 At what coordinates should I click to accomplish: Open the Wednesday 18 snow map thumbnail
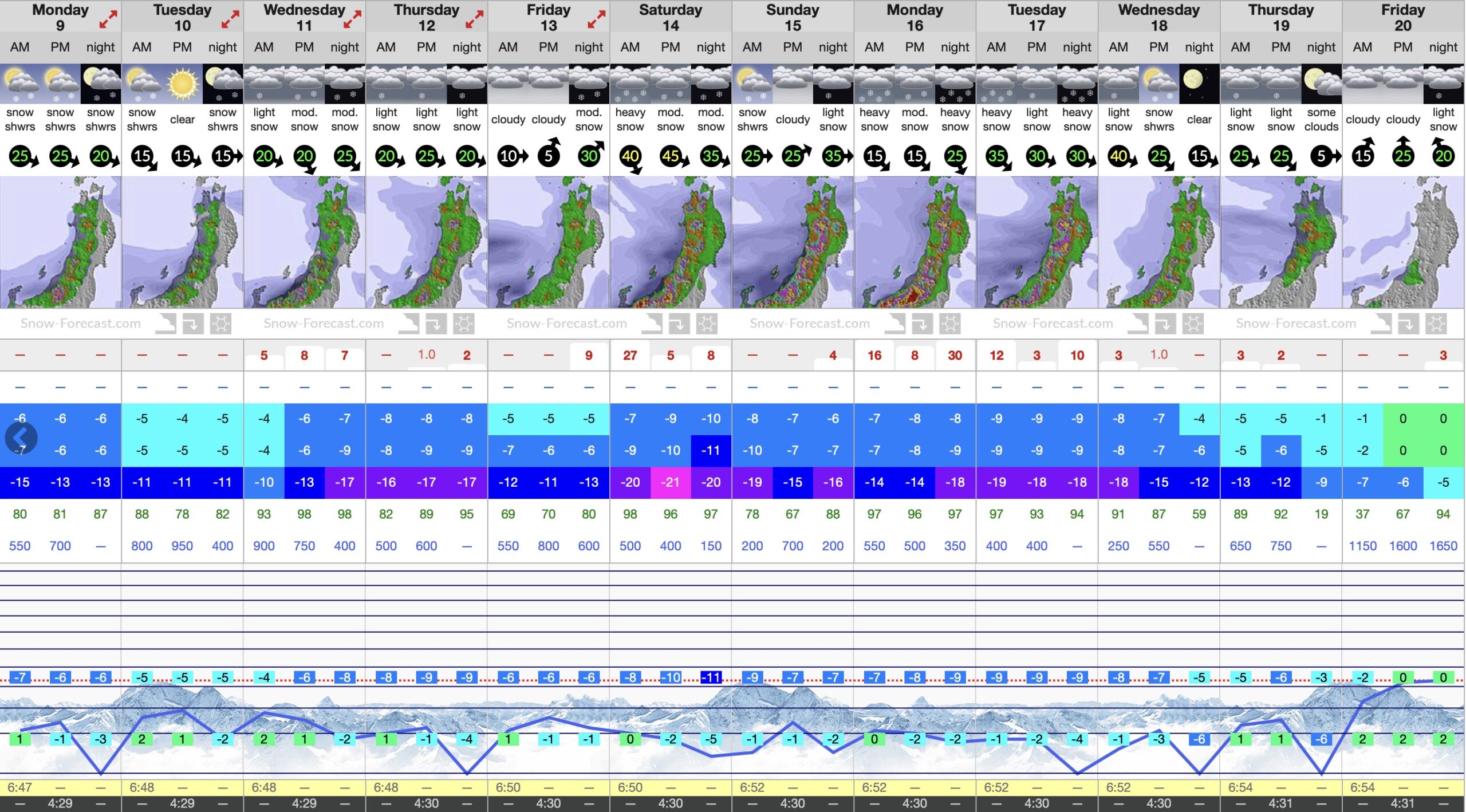coord(1159,242)
